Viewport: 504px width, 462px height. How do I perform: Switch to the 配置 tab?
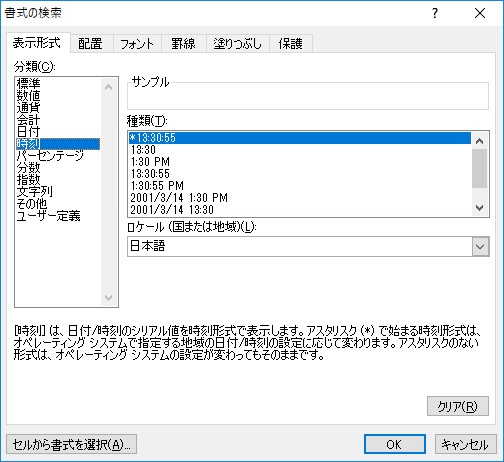click(x=90, y=44)
